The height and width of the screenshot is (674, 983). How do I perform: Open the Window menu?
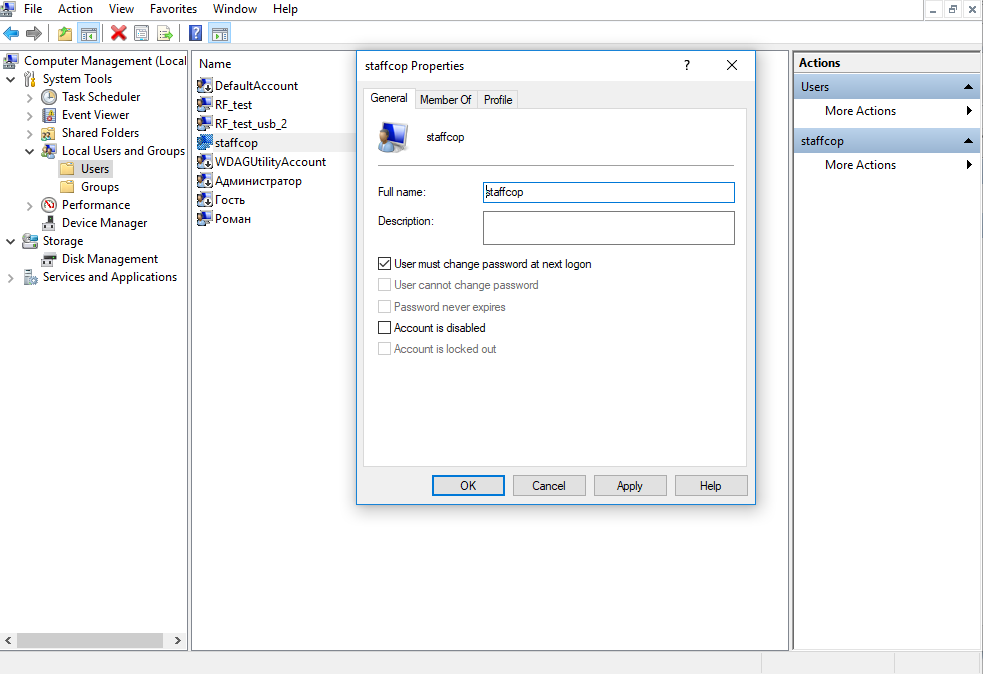(234, 9)
